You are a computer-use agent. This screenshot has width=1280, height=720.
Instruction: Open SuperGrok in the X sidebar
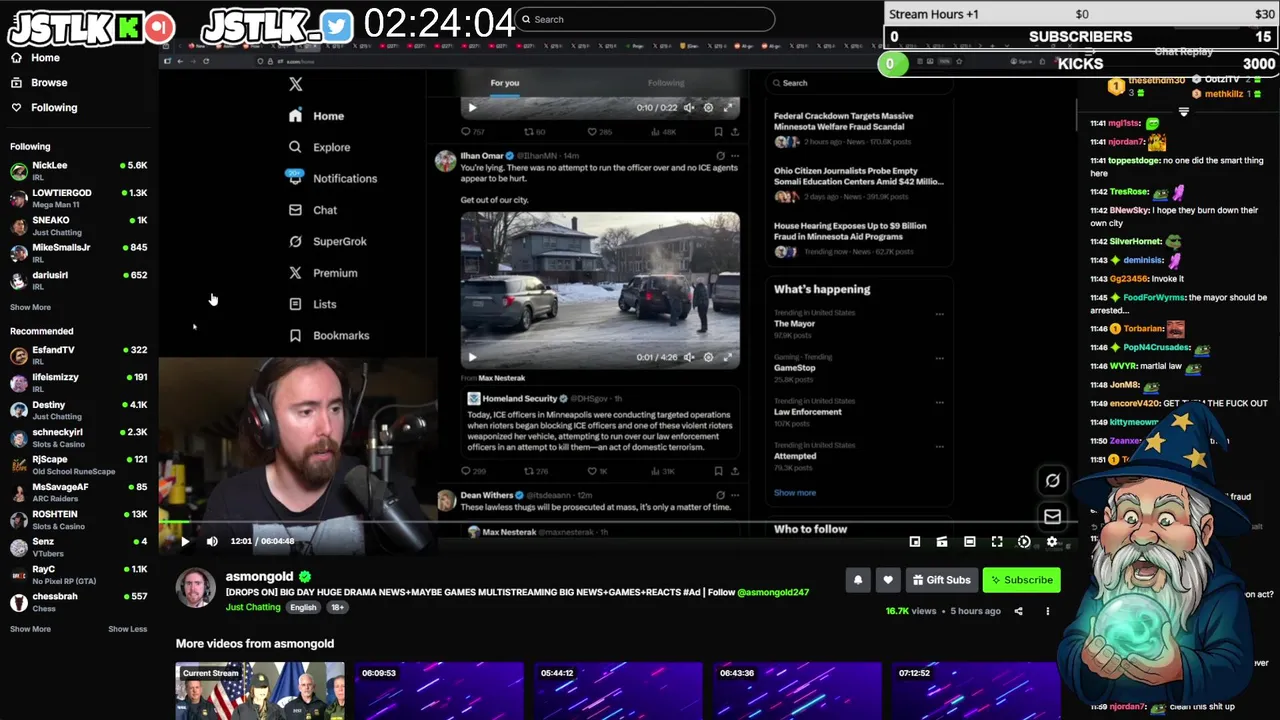[x=328, y=241]
